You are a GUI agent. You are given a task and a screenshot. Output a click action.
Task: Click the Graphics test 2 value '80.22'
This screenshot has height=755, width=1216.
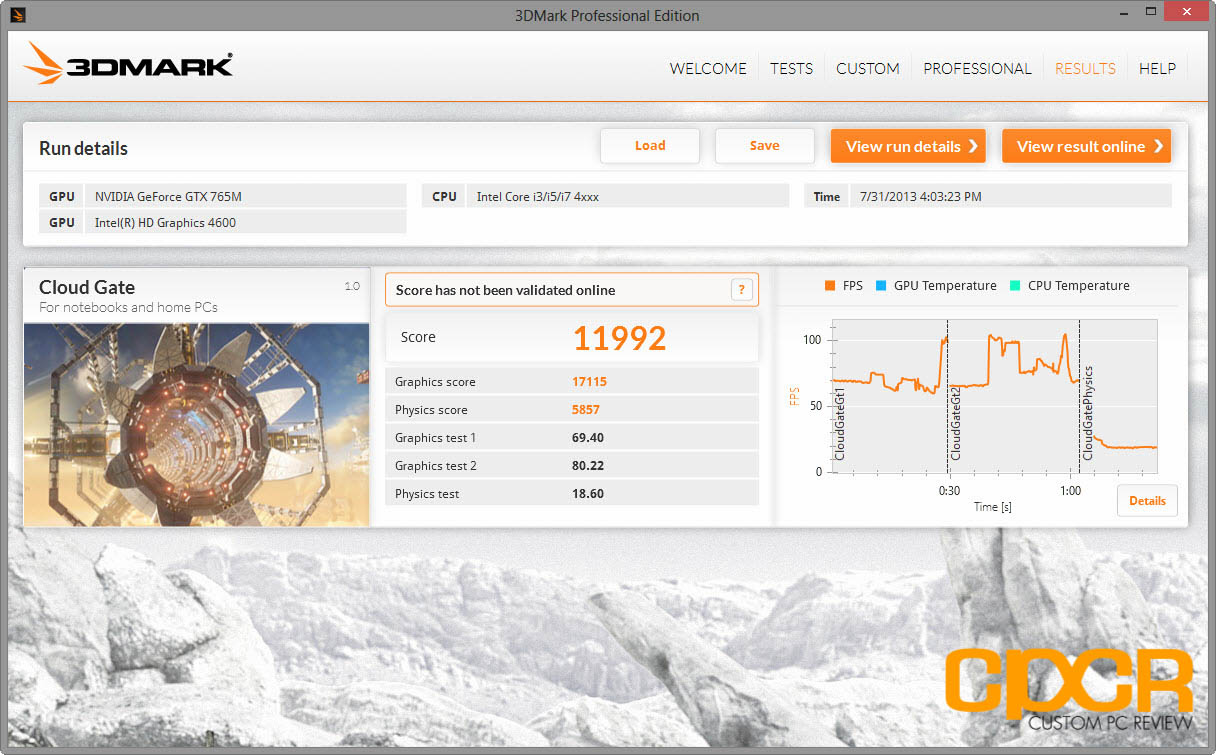[x=588, y=466]
